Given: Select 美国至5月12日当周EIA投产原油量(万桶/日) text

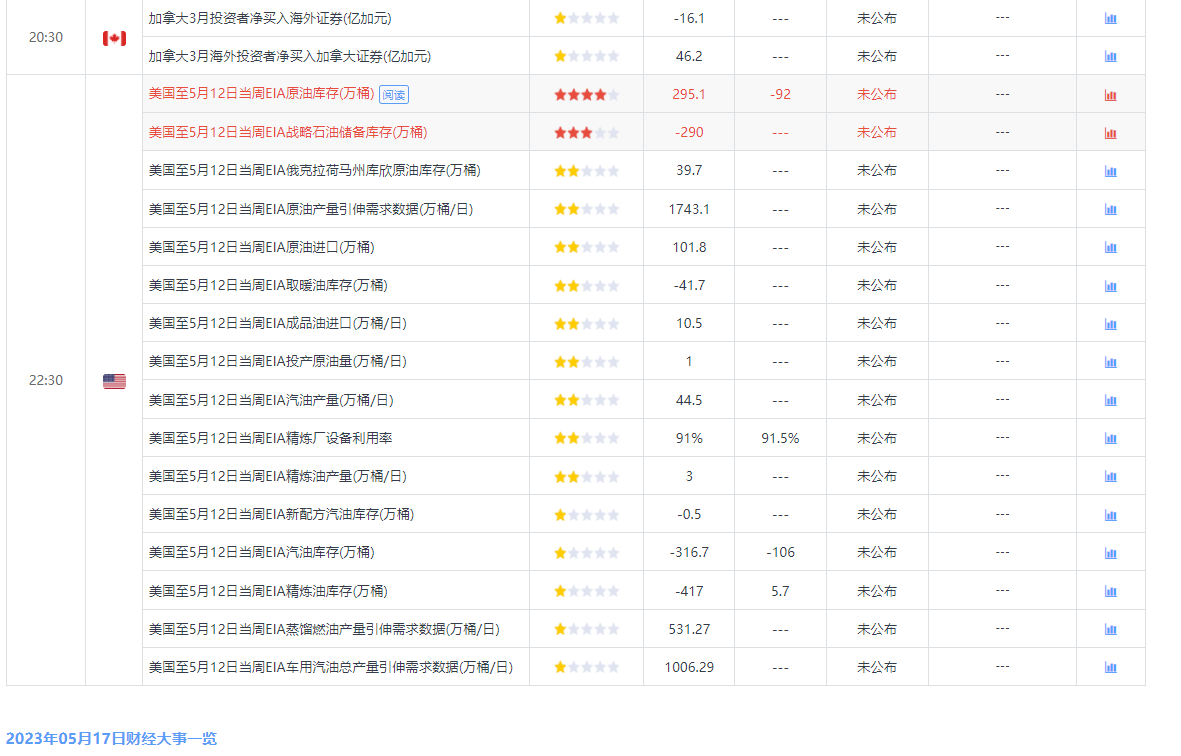Looking at the screenshot, I should 277,361.
